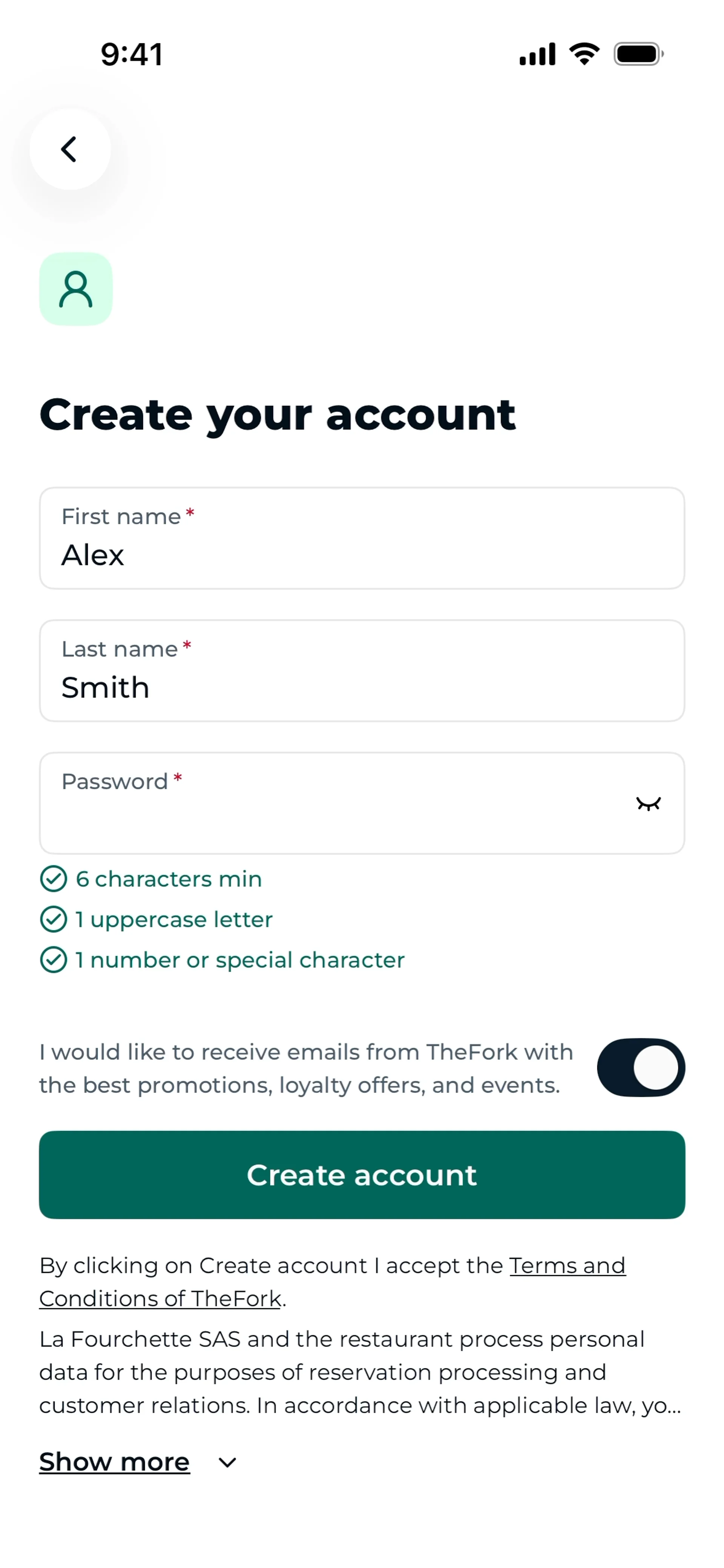This screenshot has height=1568, width=724.
Task: Tap the green user profile icon
Action: click(76, 289)
